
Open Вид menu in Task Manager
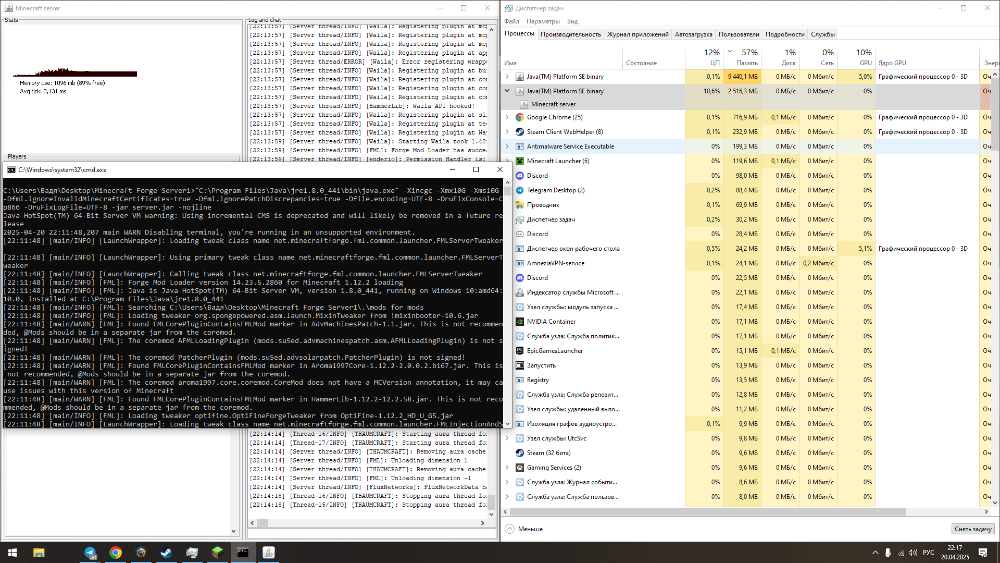573,21
